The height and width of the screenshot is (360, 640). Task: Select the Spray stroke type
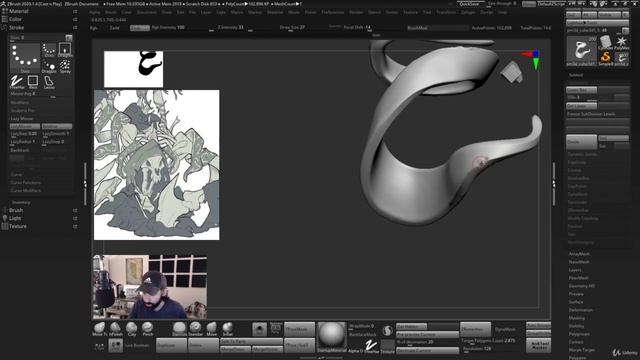click(65, 67)
